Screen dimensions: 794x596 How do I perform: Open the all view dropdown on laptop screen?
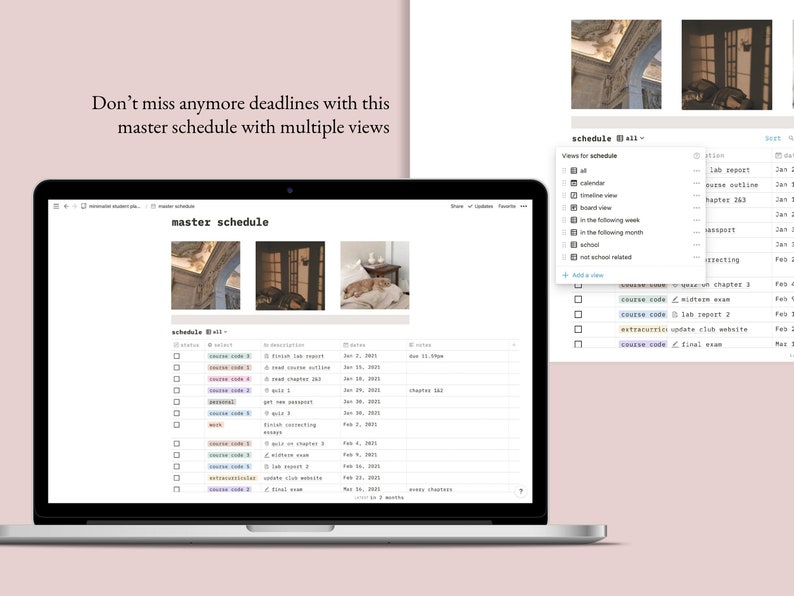point(217,332)
